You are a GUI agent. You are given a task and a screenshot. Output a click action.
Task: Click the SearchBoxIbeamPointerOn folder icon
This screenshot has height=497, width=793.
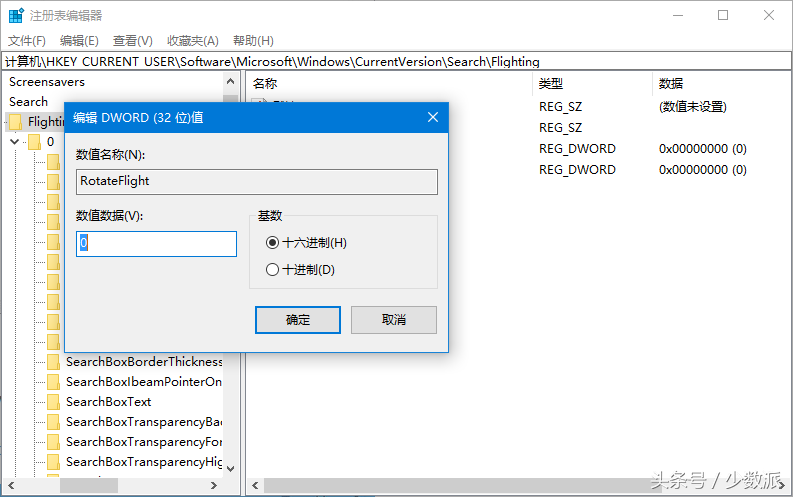click(54, 381)
